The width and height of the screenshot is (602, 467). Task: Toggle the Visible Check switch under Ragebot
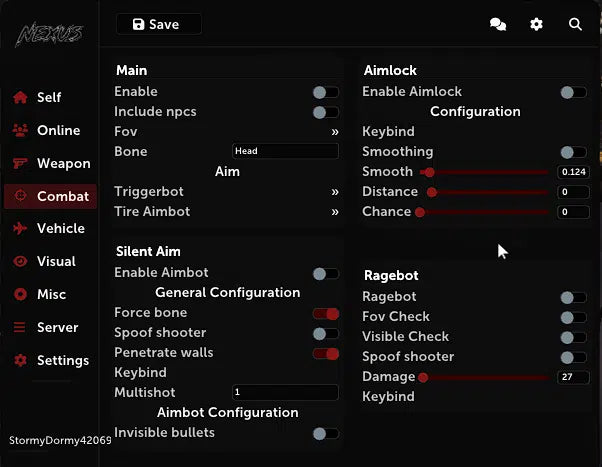573,337
